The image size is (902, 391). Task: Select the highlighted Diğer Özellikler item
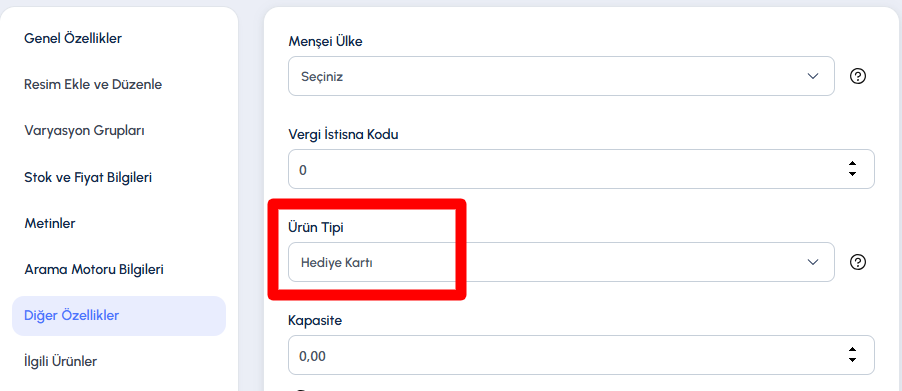[119, 316]
